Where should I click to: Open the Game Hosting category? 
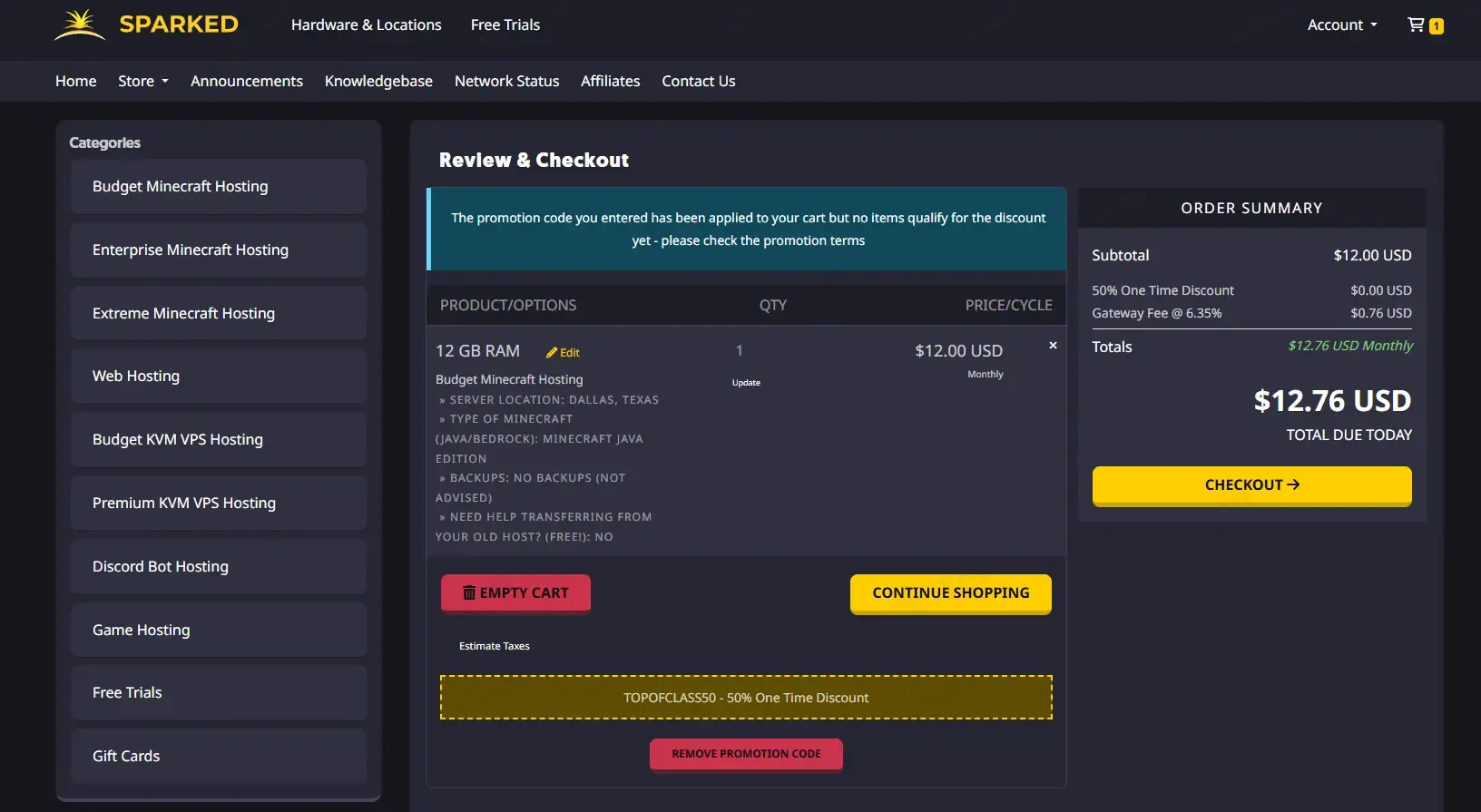click(x=219, y=630)
